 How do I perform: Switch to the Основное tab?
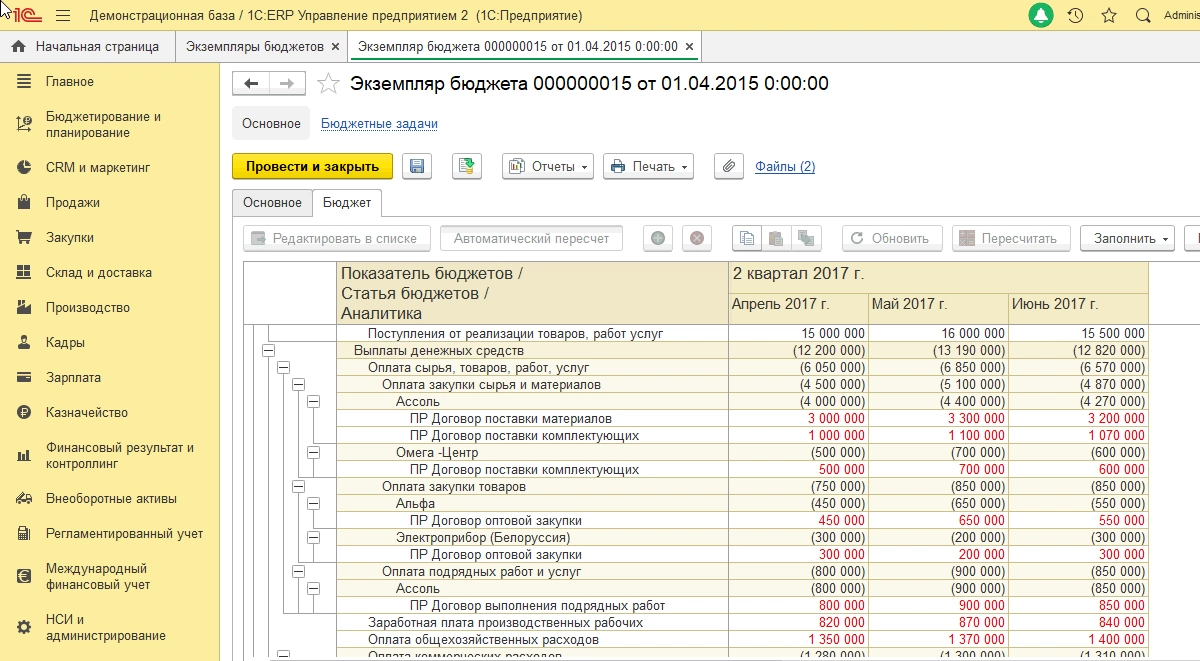pyautogui.click(x=272, y=203)
